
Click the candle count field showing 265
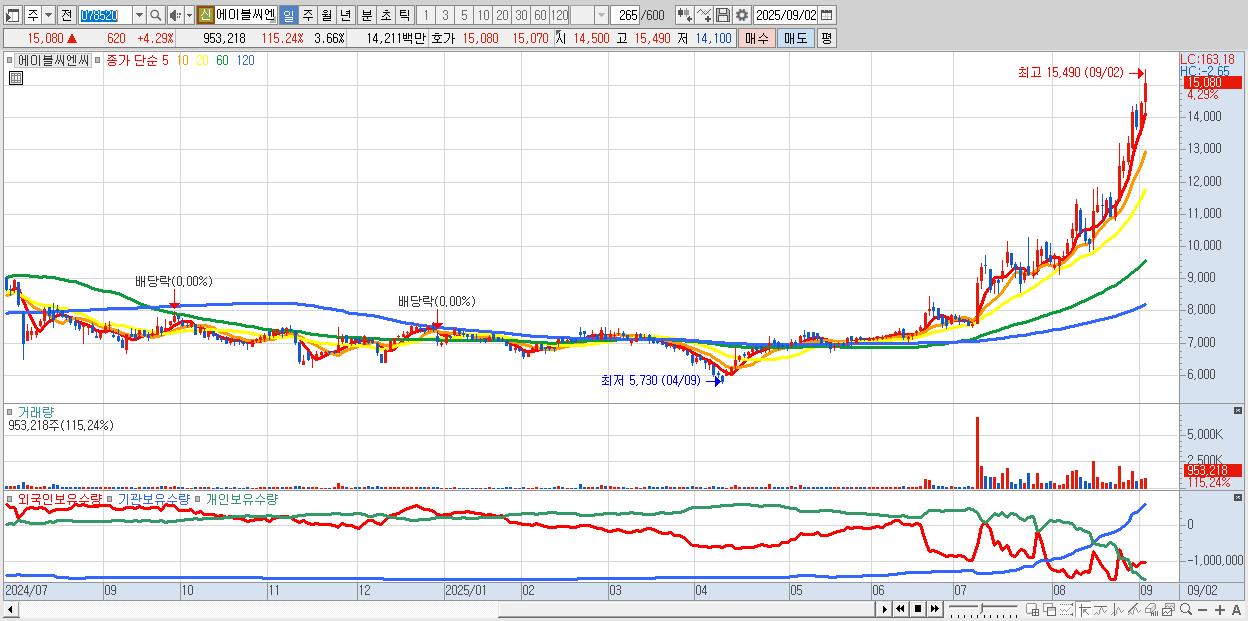[626, 15]
